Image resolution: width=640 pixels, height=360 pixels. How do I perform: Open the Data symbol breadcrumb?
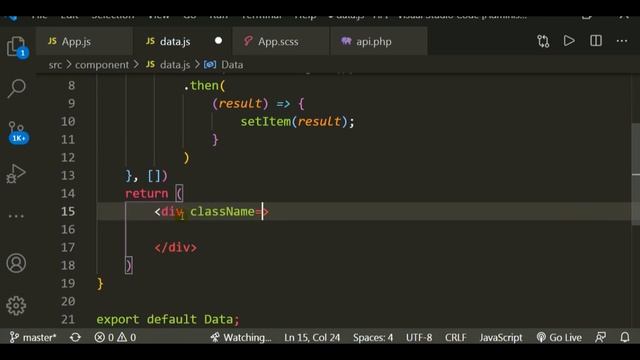point(224,65)
